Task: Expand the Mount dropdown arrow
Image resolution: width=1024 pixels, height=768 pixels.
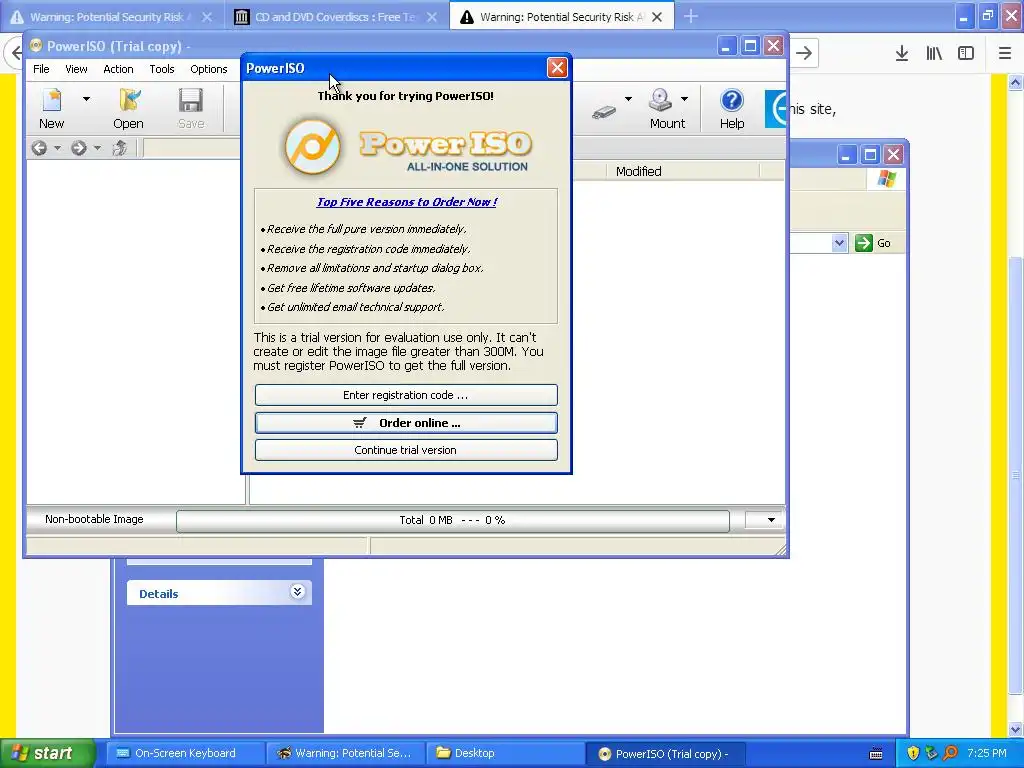Action: [684, 99]
